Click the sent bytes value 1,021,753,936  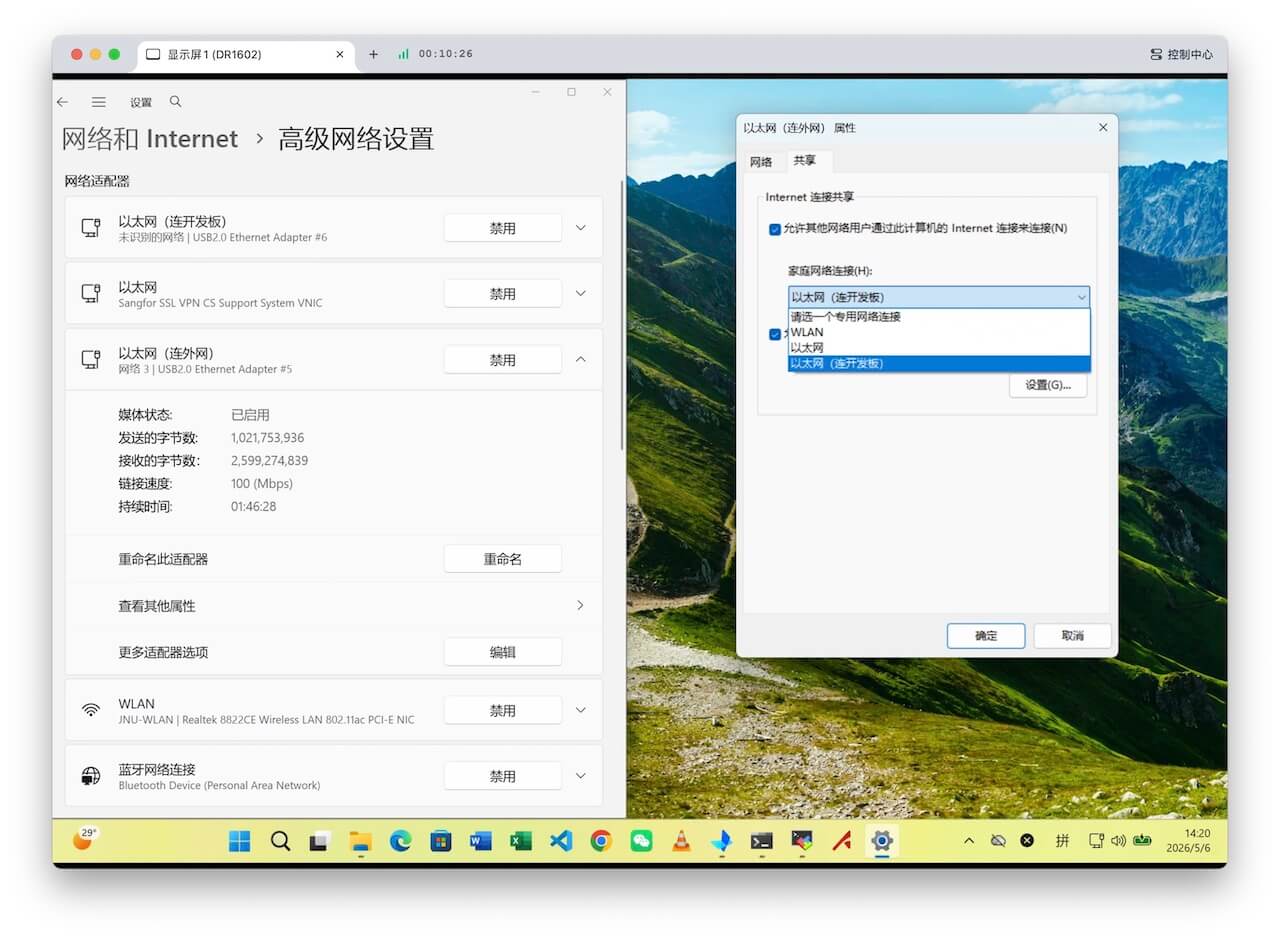pyautogui.click(x=267, y=438)
